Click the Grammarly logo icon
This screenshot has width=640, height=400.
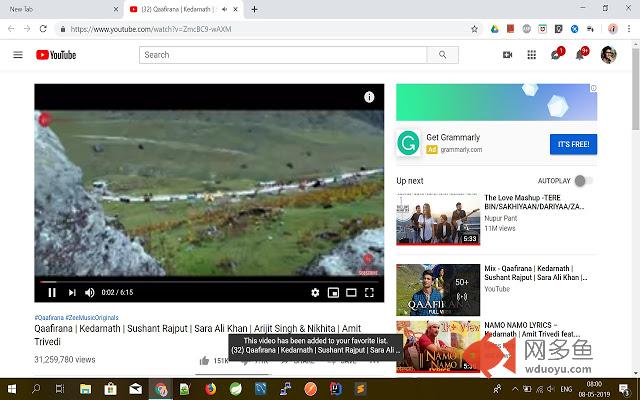click(x=408, y=143)
